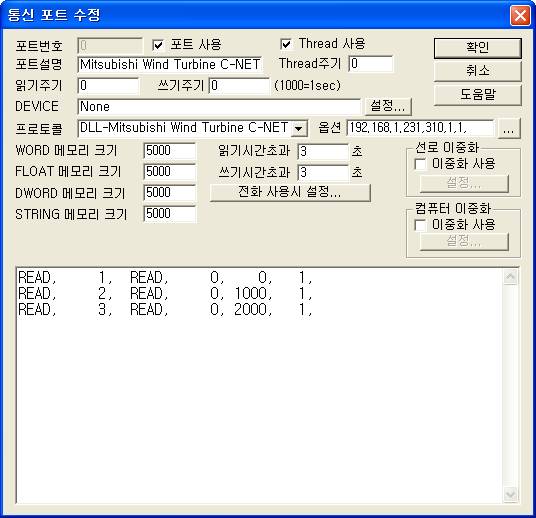Click 전화 사용시 설정... button

(290, 192)
